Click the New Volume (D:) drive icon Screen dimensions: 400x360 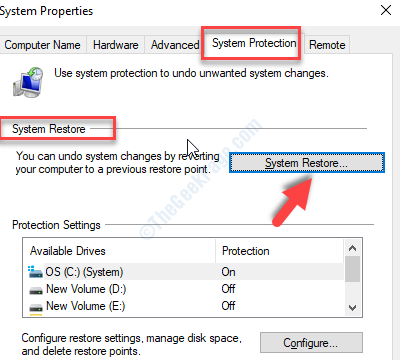point(36,290)
